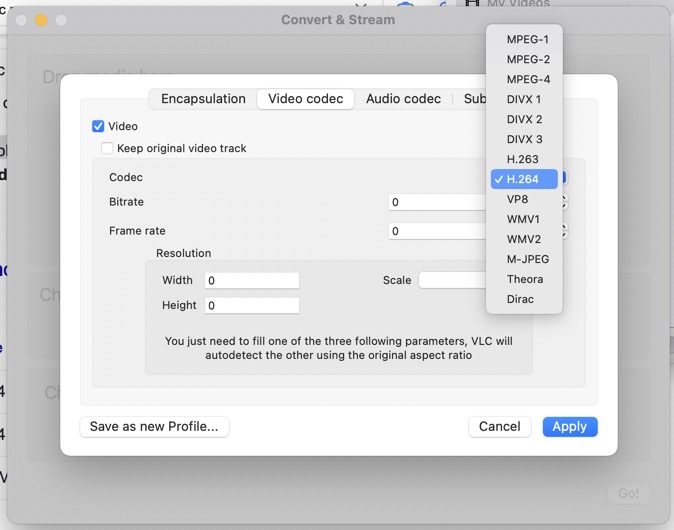The height and width of the screenshot is (530, 674).
Task: Choose VP8 codec from list
Action: [x=517, y=199]
